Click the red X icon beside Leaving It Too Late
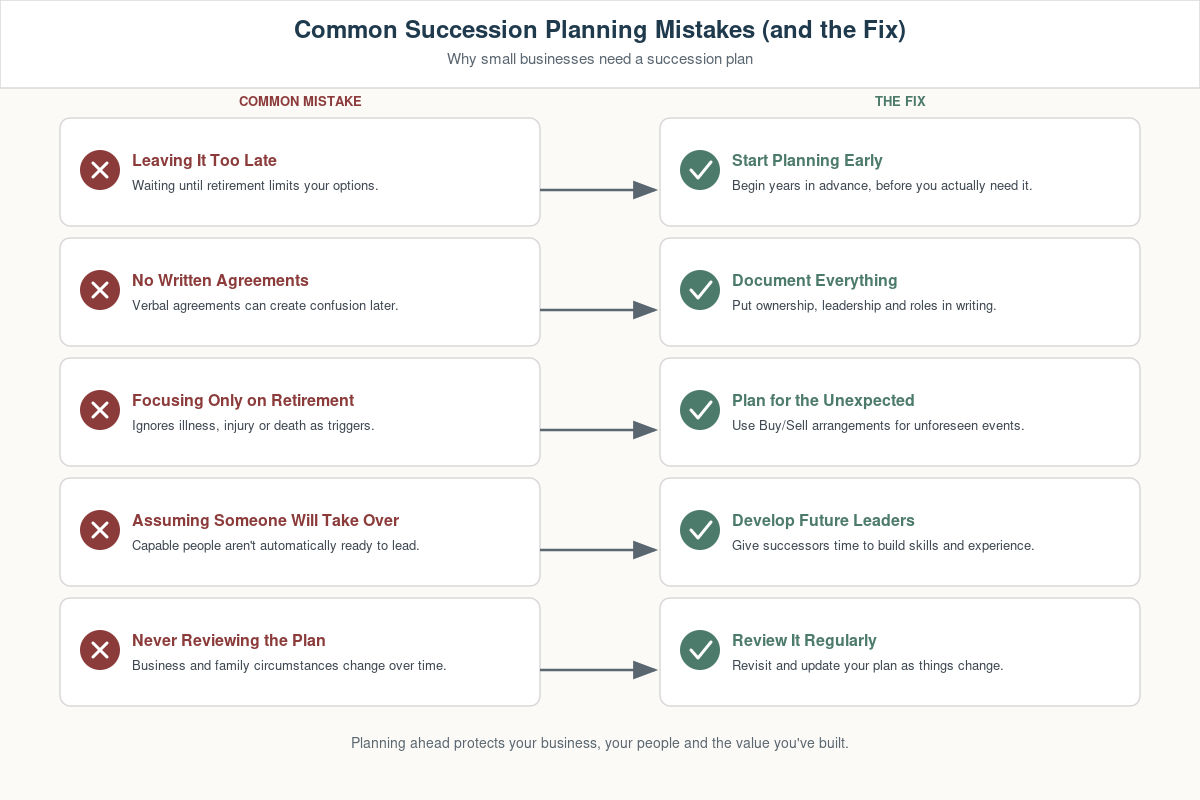The width and height of the screenshot is (1200, 800). point(100,170)
